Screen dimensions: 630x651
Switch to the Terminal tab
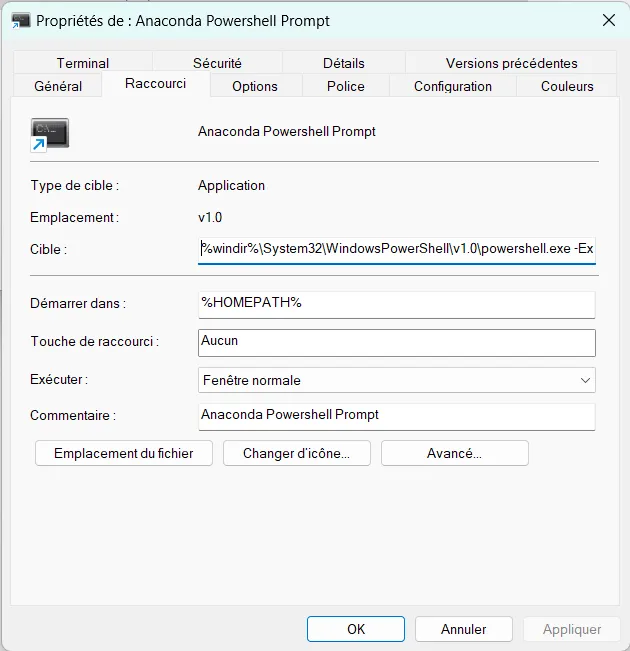83,63
